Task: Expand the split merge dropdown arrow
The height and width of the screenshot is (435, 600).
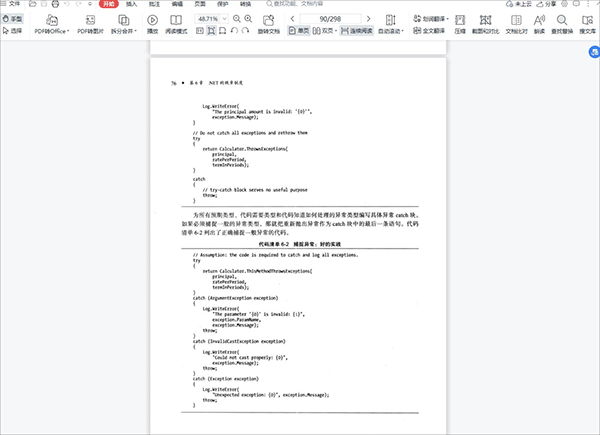Action: point(135,31)
